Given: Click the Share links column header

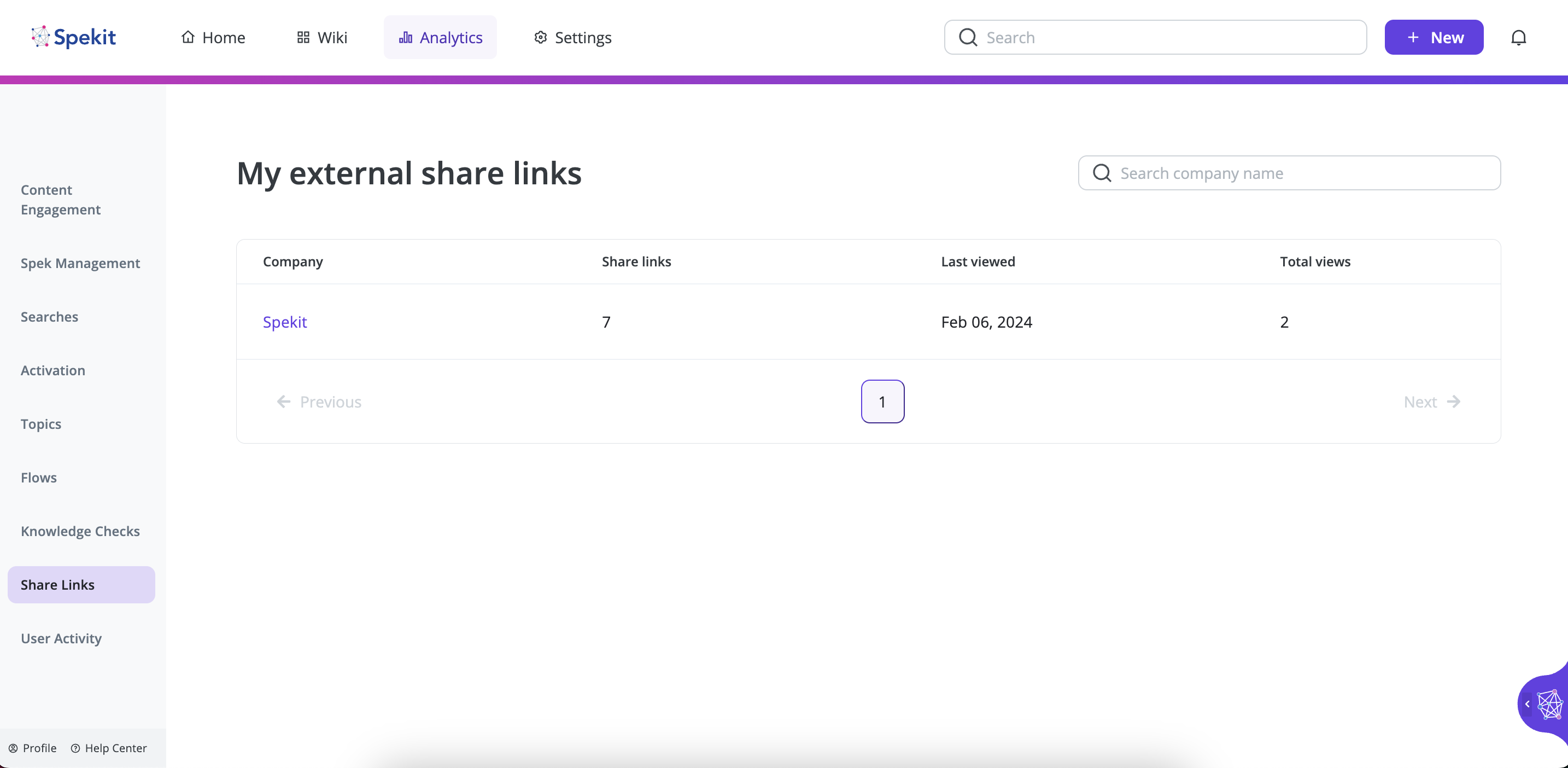Looking at the screenshot, I should pos(636,261).
